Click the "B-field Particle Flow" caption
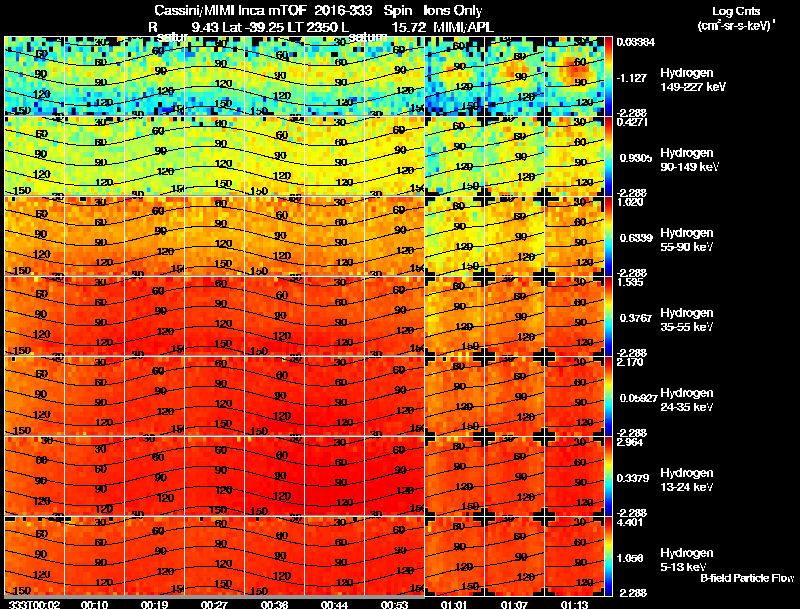This screenshot has height=609, width=800. pyautogui.click(x=747, y=578)
